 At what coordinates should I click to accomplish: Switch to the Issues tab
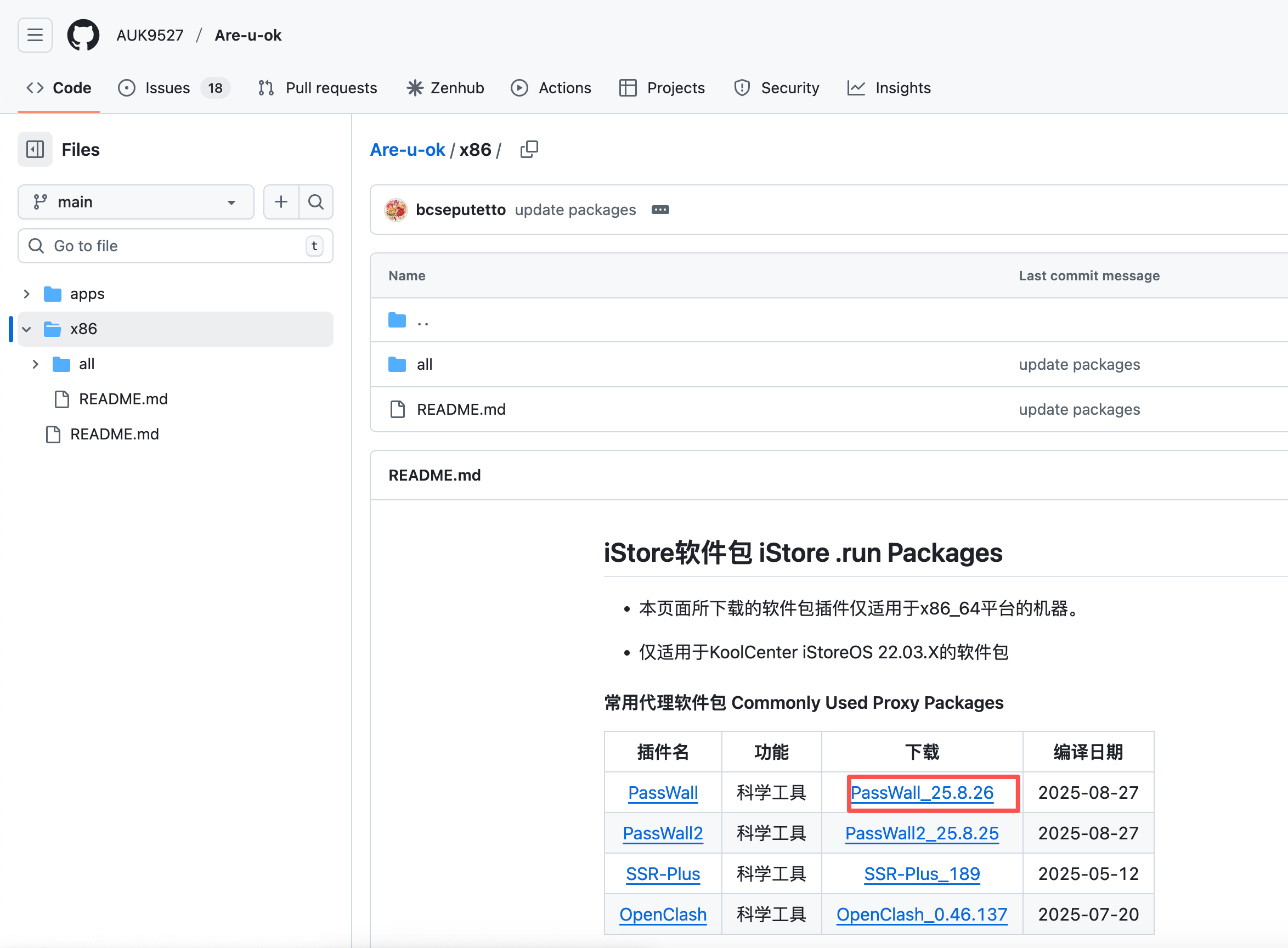click(x=167, y=88)
